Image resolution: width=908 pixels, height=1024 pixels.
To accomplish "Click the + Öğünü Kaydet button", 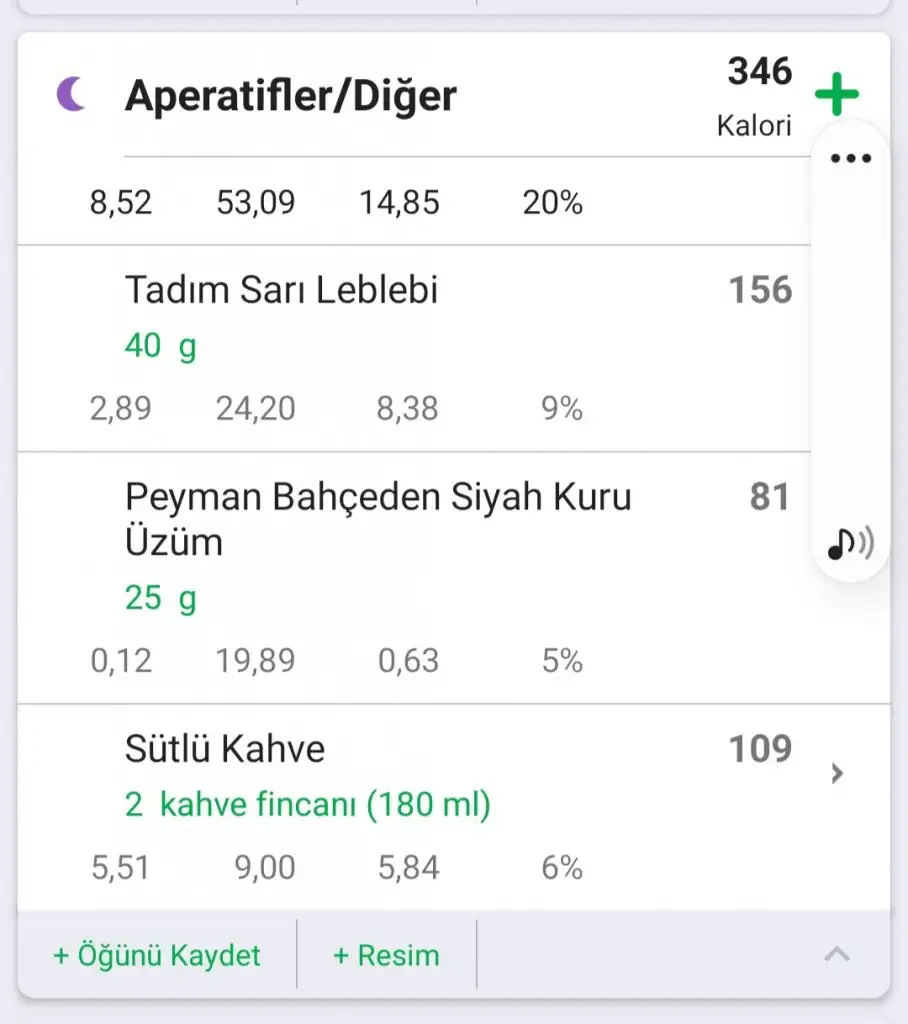I will 157,955.
